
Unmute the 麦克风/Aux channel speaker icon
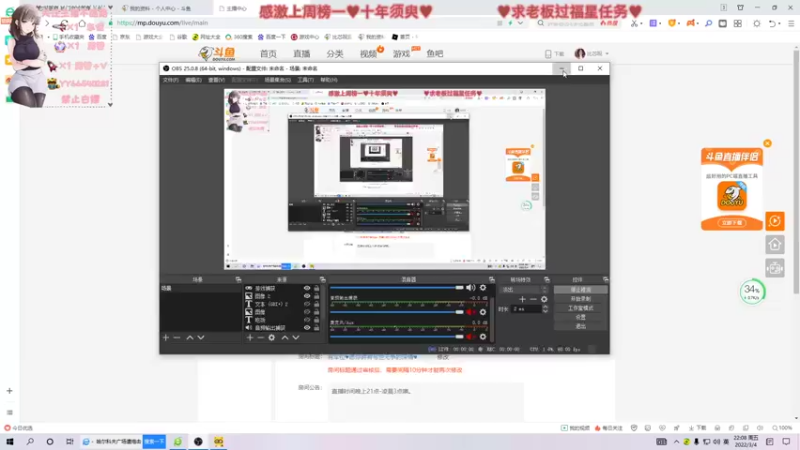(x=470, y=337)
